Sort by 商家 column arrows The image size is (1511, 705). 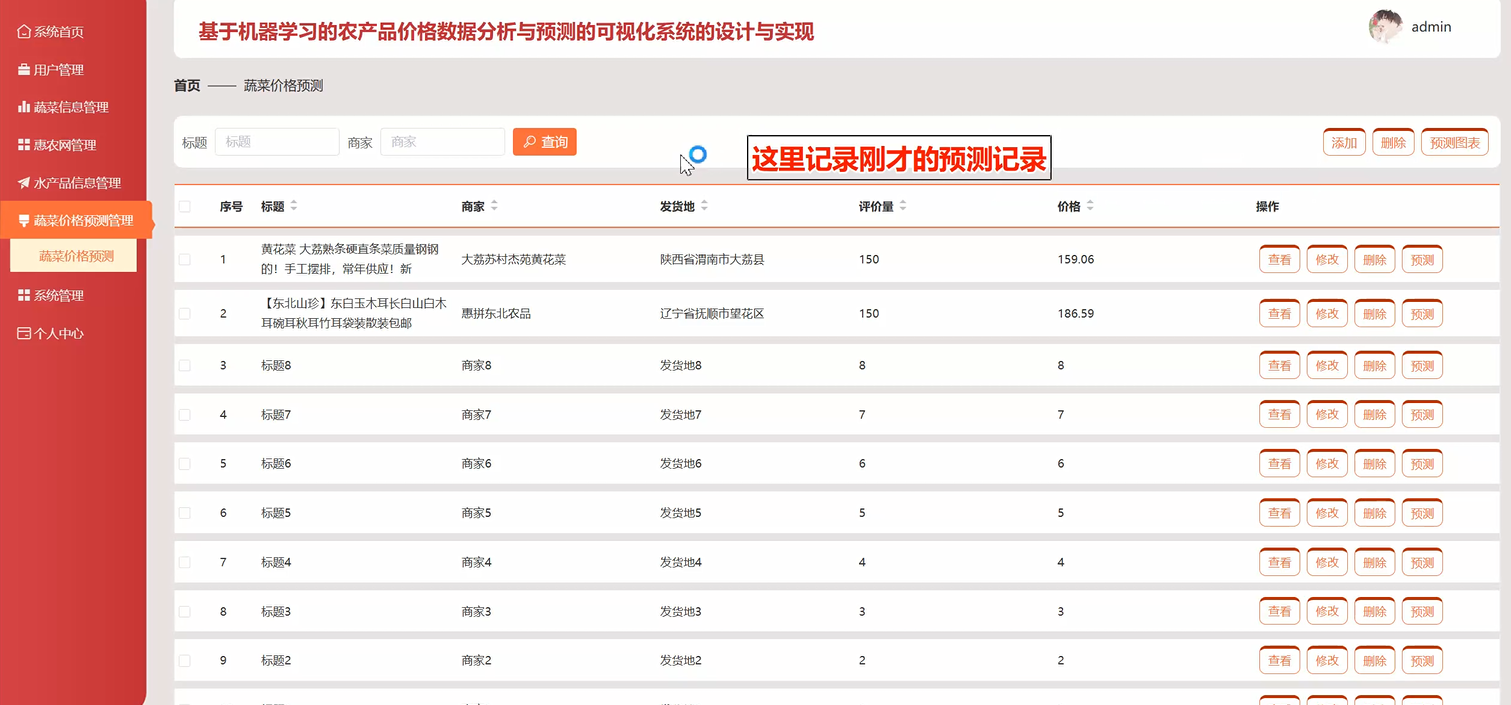point(494,206)
